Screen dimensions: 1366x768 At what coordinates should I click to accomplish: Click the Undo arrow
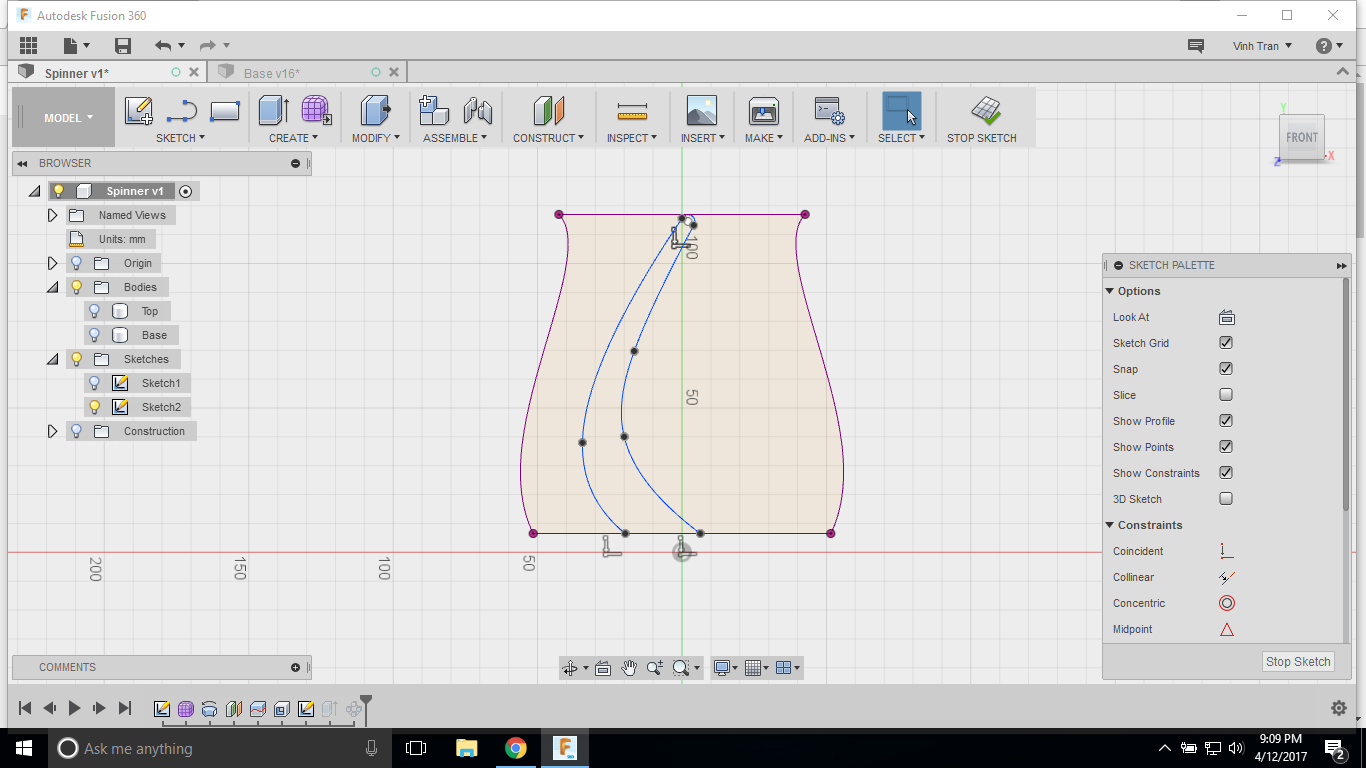[163, 46]
